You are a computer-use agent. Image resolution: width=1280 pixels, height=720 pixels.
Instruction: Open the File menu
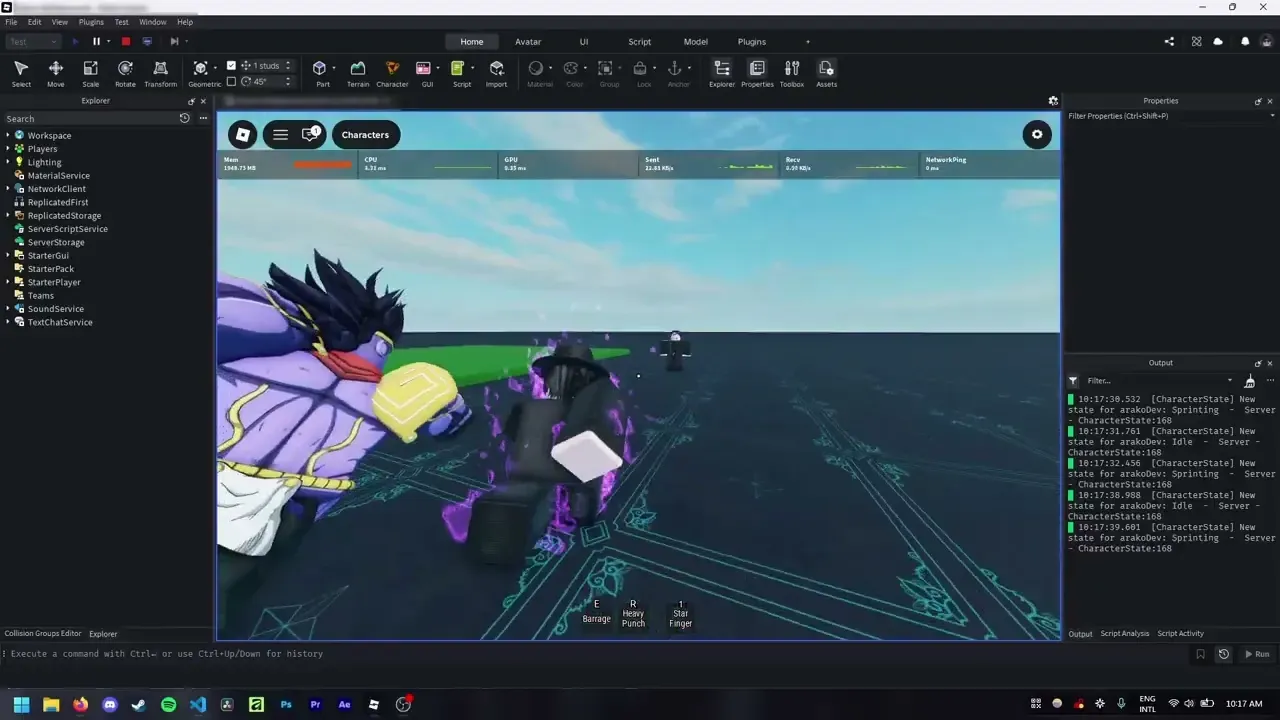tap(11, 22)
